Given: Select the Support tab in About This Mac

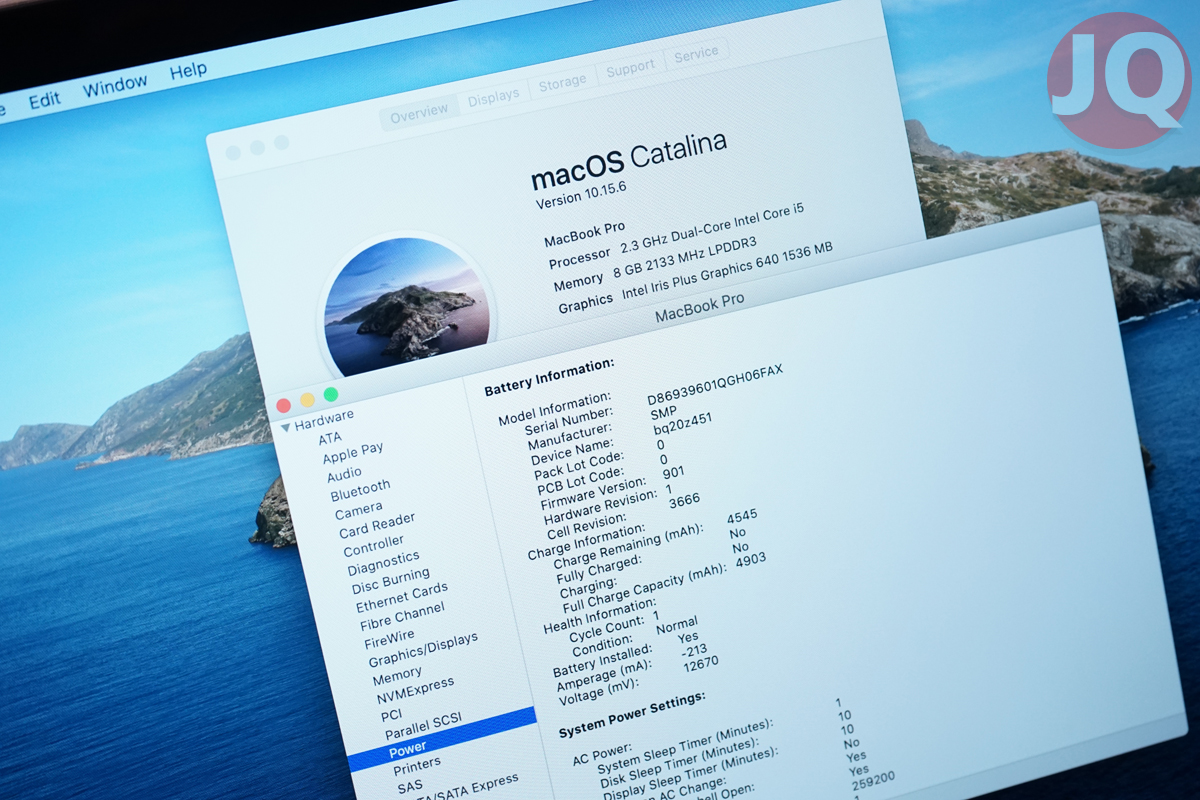Looking at the screenshot, I should tap(630, 68).
